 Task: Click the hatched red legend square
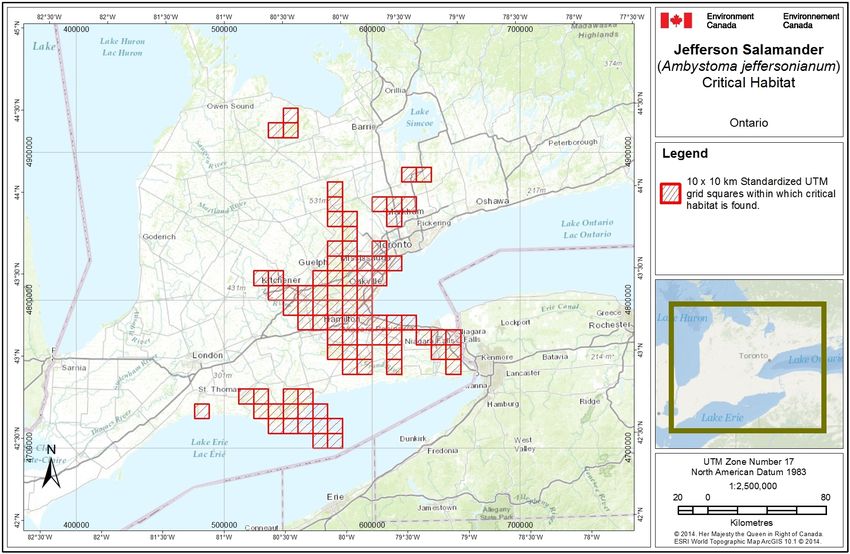(x=671, y=194)
